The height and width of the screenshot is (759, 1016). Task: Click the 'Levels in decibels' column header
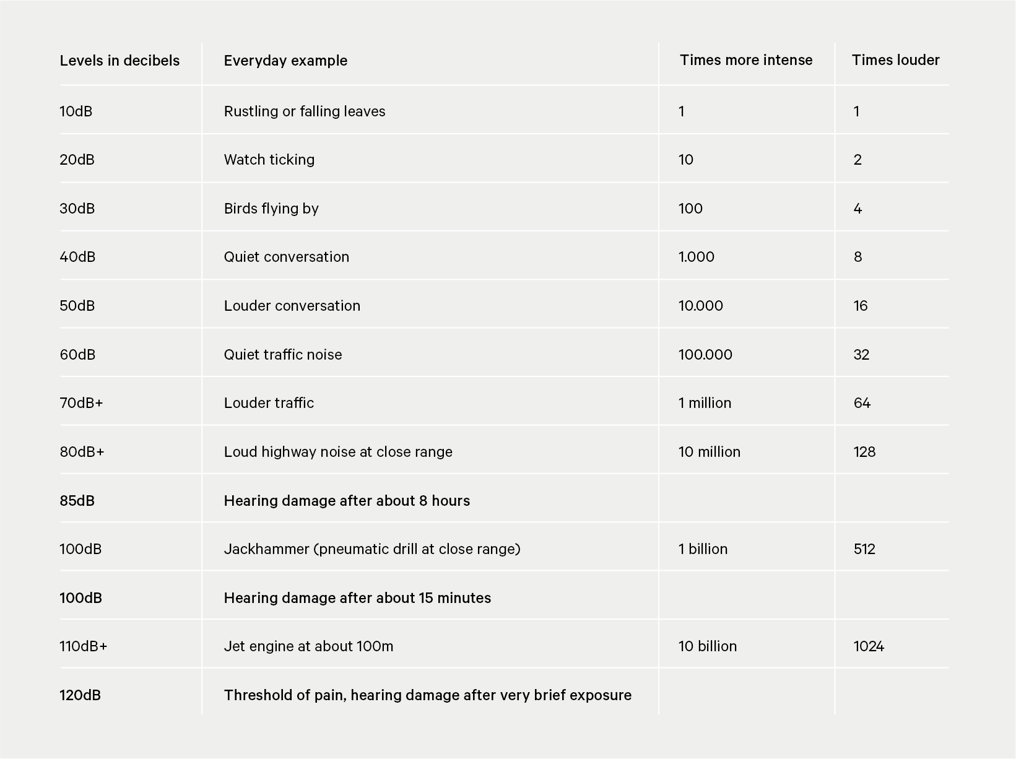[x=120, y=60]
